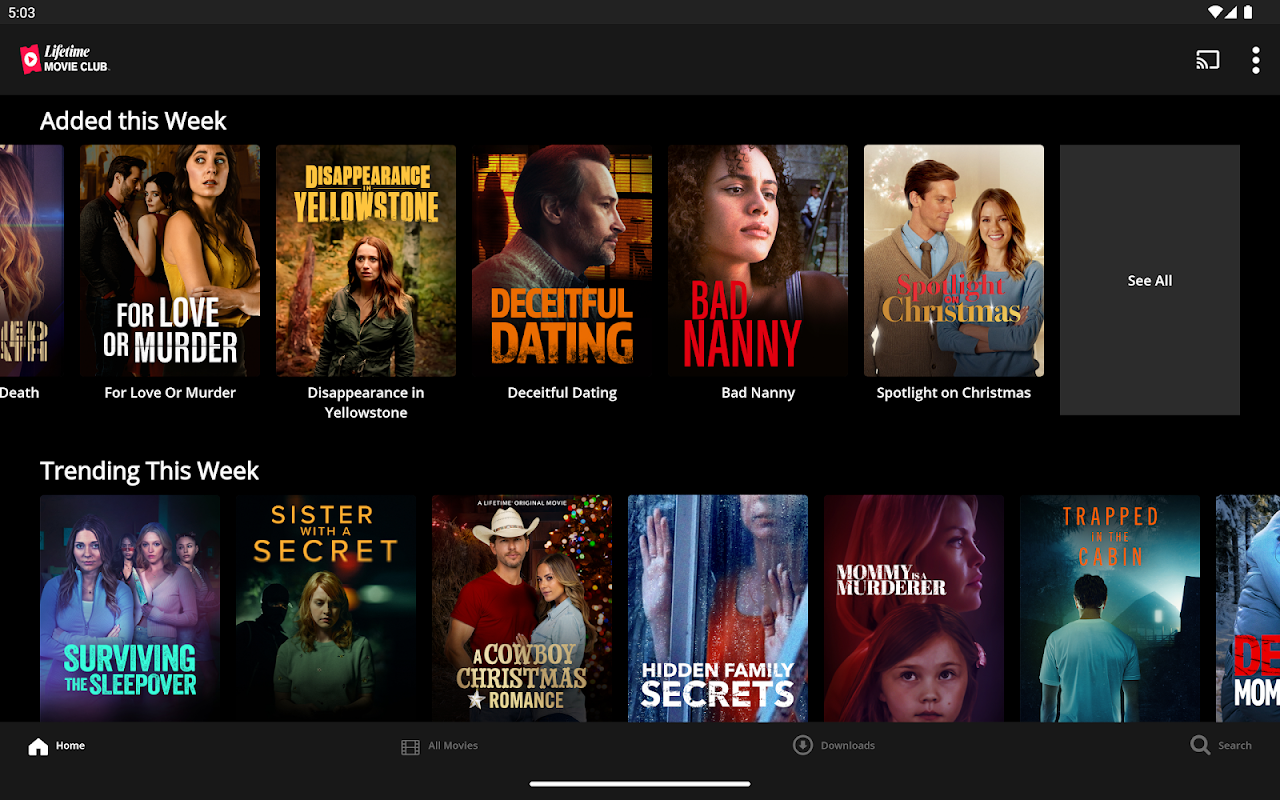Check the Wi-Fi status icon

coord(1215,12)
